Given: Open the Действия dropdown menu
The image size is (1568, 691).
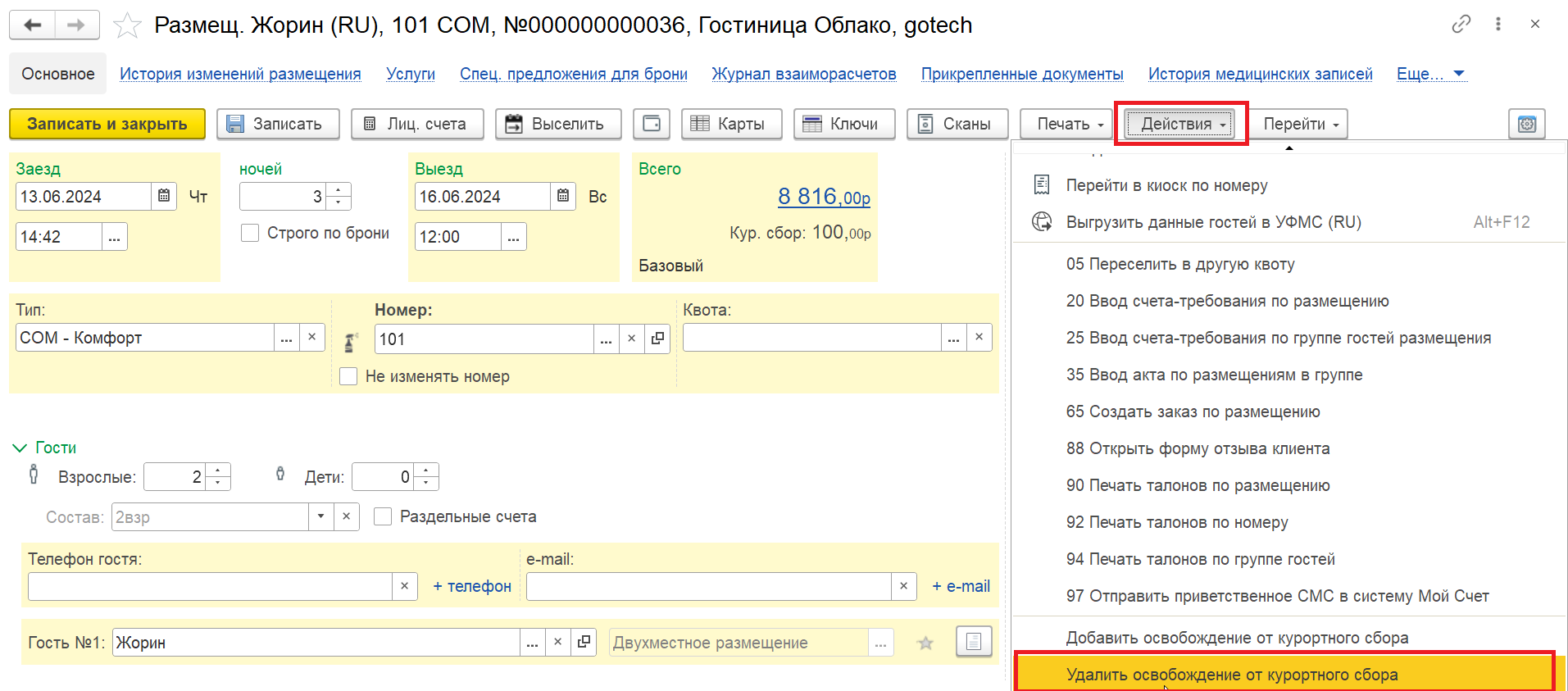Looking at the screenshot, I should [1179, 124].
